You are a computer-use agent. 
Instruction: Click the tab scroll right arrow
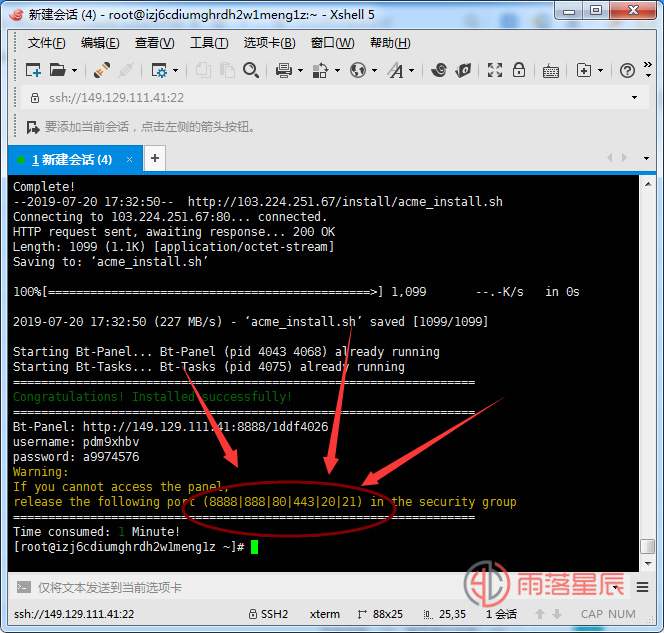[x=624, y=158]
